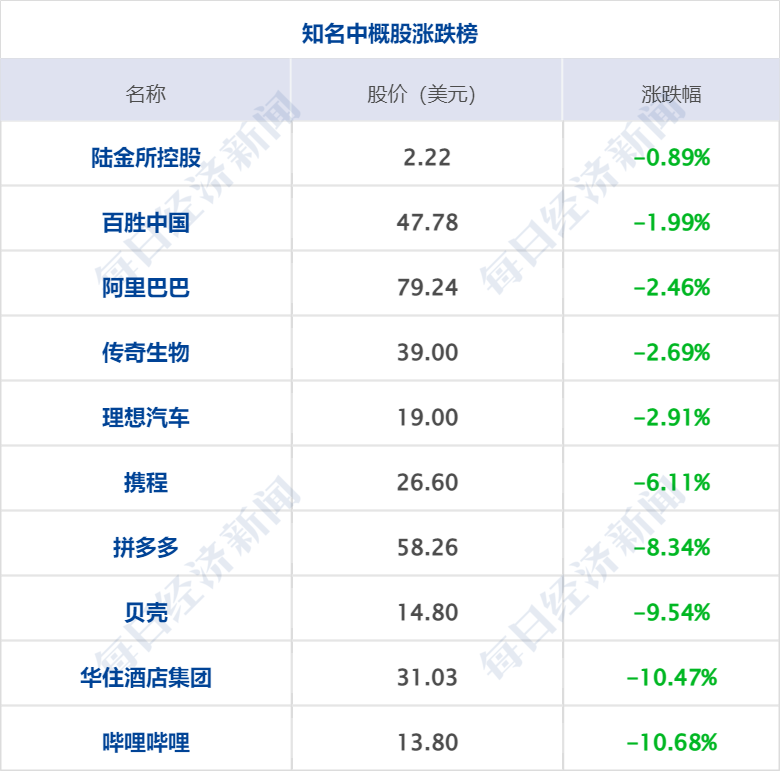Screen dimensions: 780x771
Task: Click the table title 知名中概股涨跌榜
Action: (390, 34)
